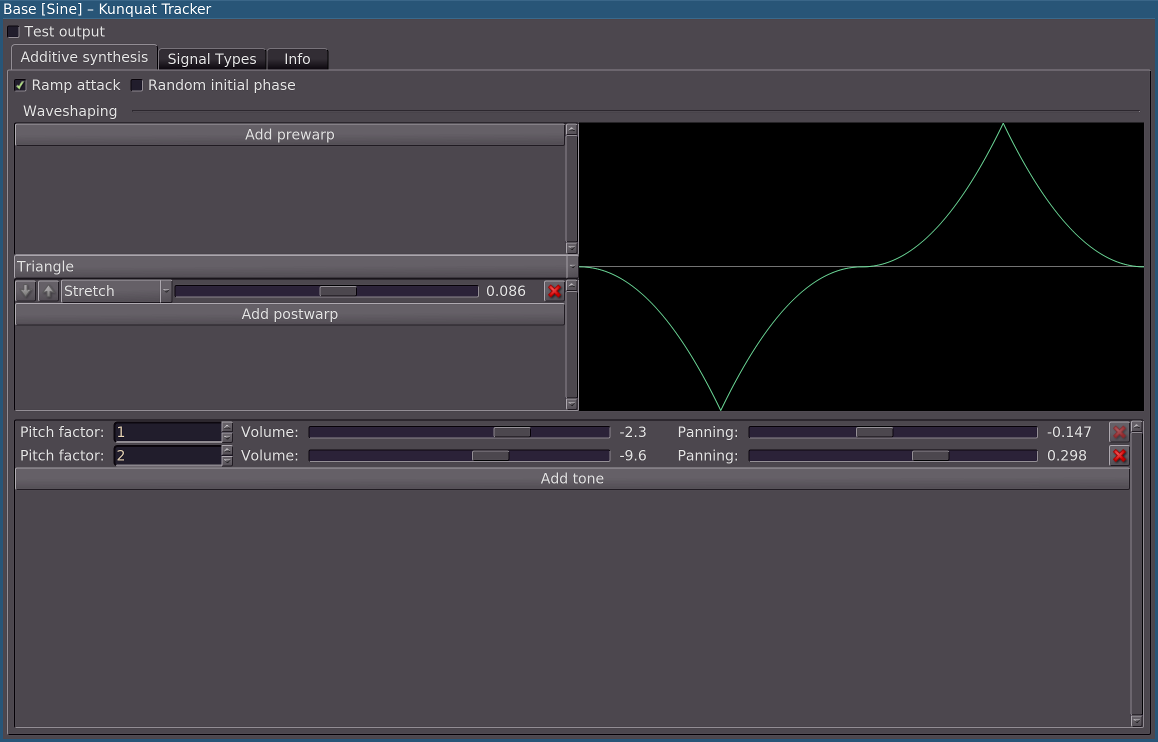Click the tone list scrollbar down arrow

click(x=1137, y=721)
